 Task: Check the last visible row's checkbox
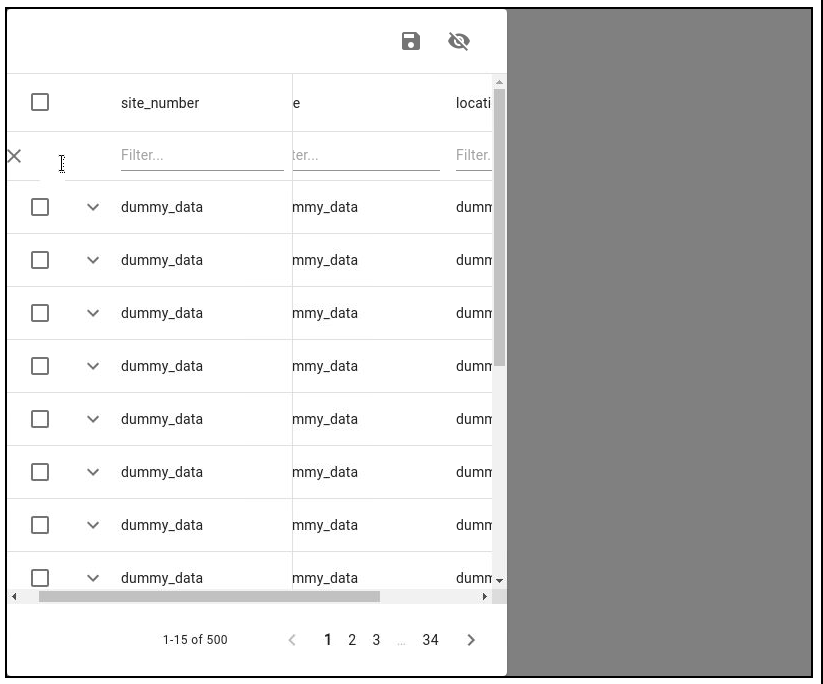point(40,577)
